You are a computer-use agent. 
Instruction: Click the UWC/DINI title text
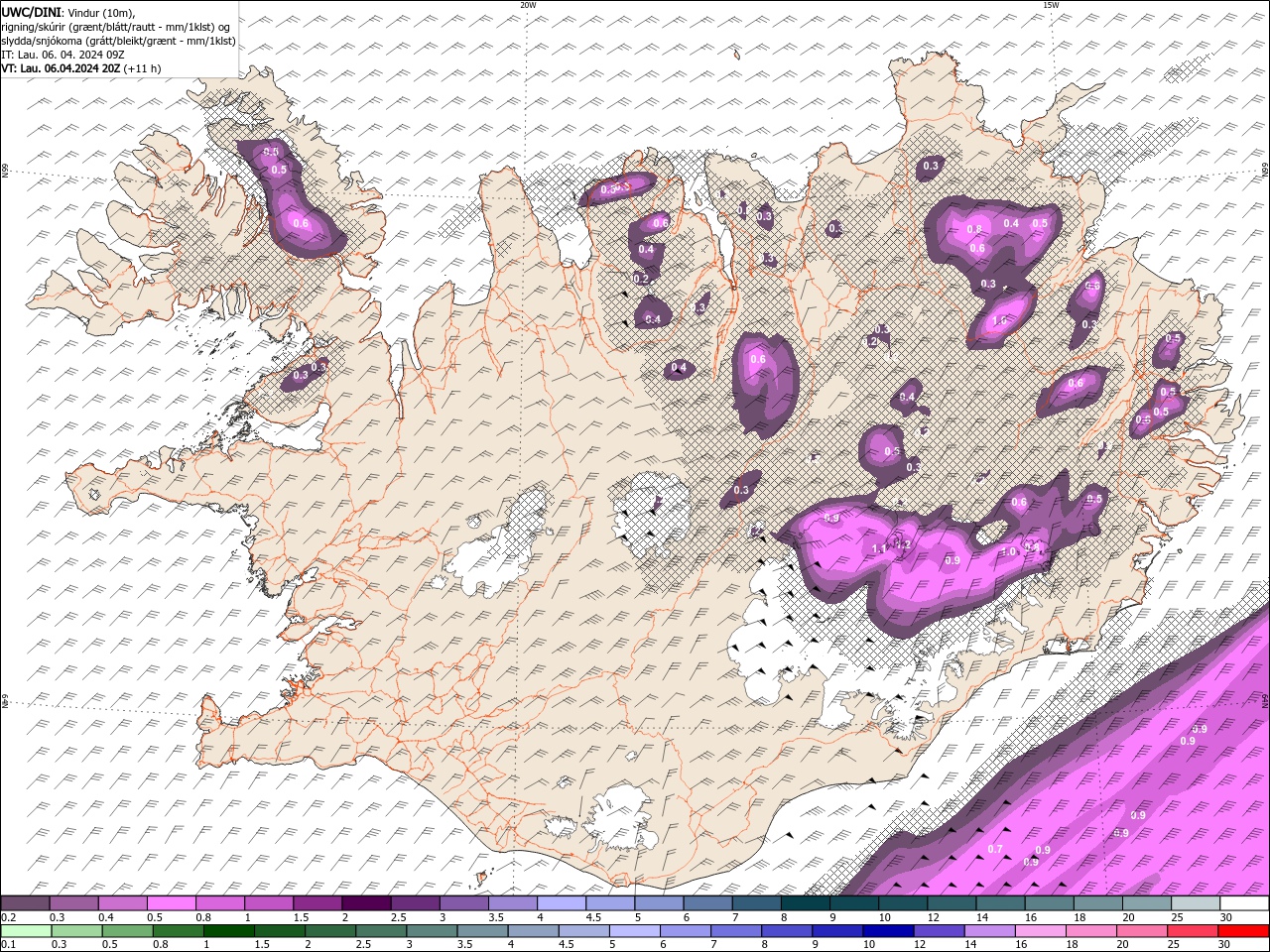[x=30, y=11]
